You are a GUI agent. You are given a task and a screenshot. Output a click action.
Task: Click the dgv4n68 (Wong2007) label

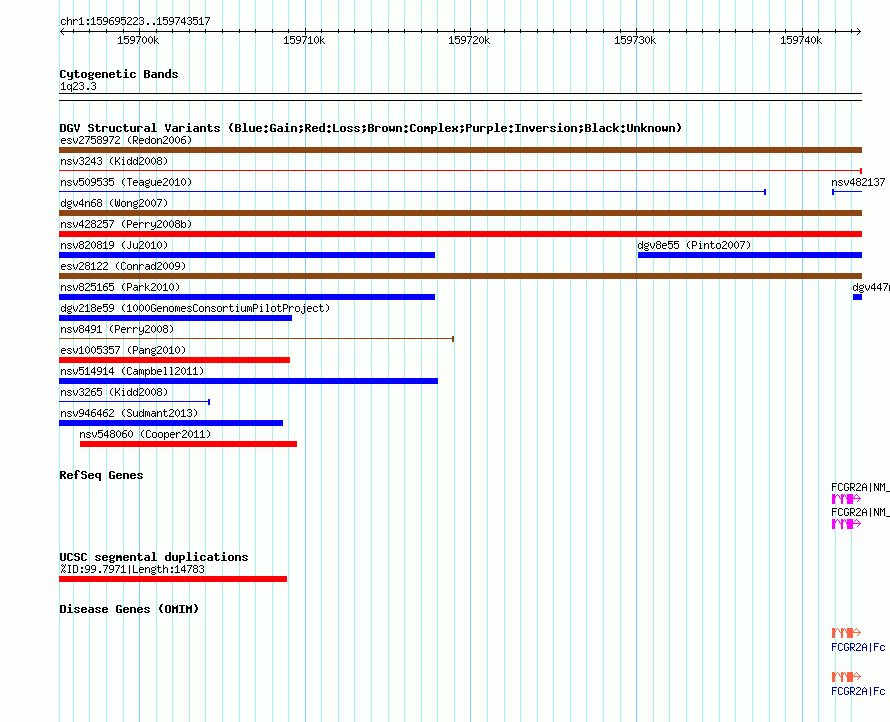click(x=114, y=203)
